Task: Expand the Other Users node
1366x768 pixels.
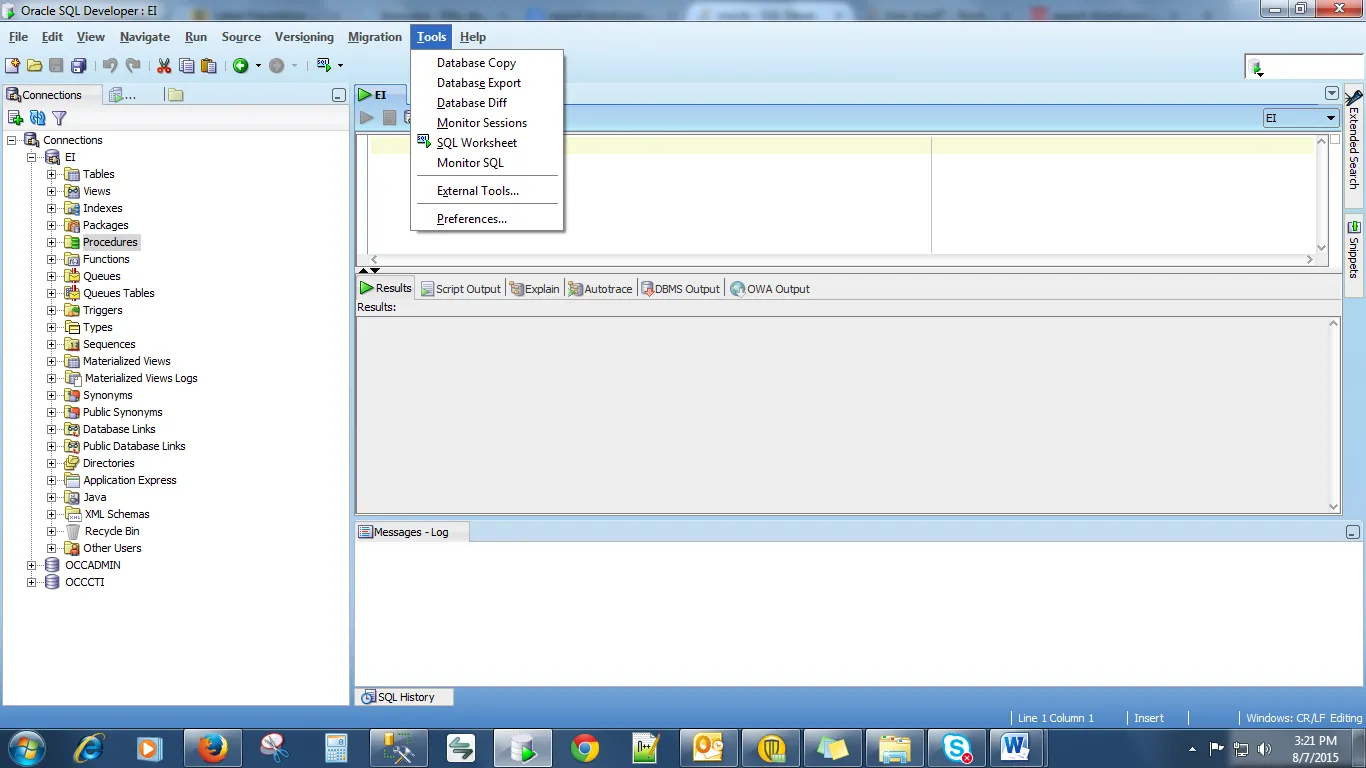Action: click(52, 548)
